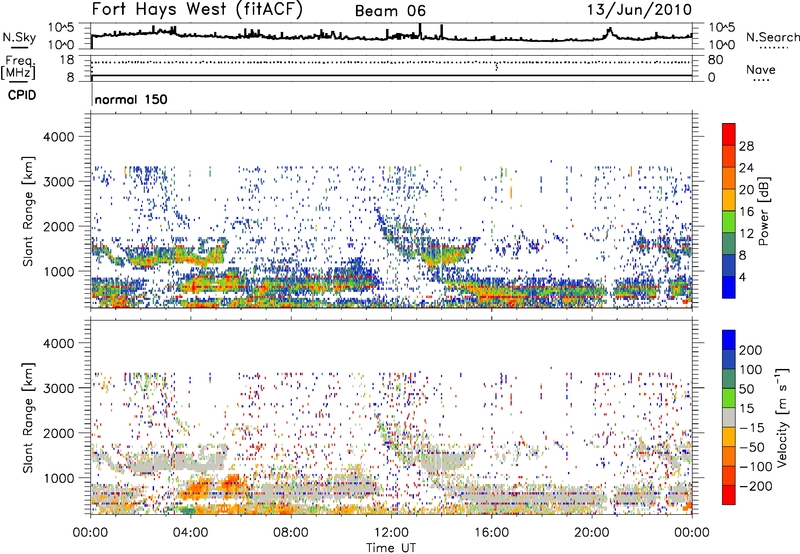Viewport: 800px width, 554px height.
Task: Click the 'N.Sky' legend label
Action: [x=19, y=37]
